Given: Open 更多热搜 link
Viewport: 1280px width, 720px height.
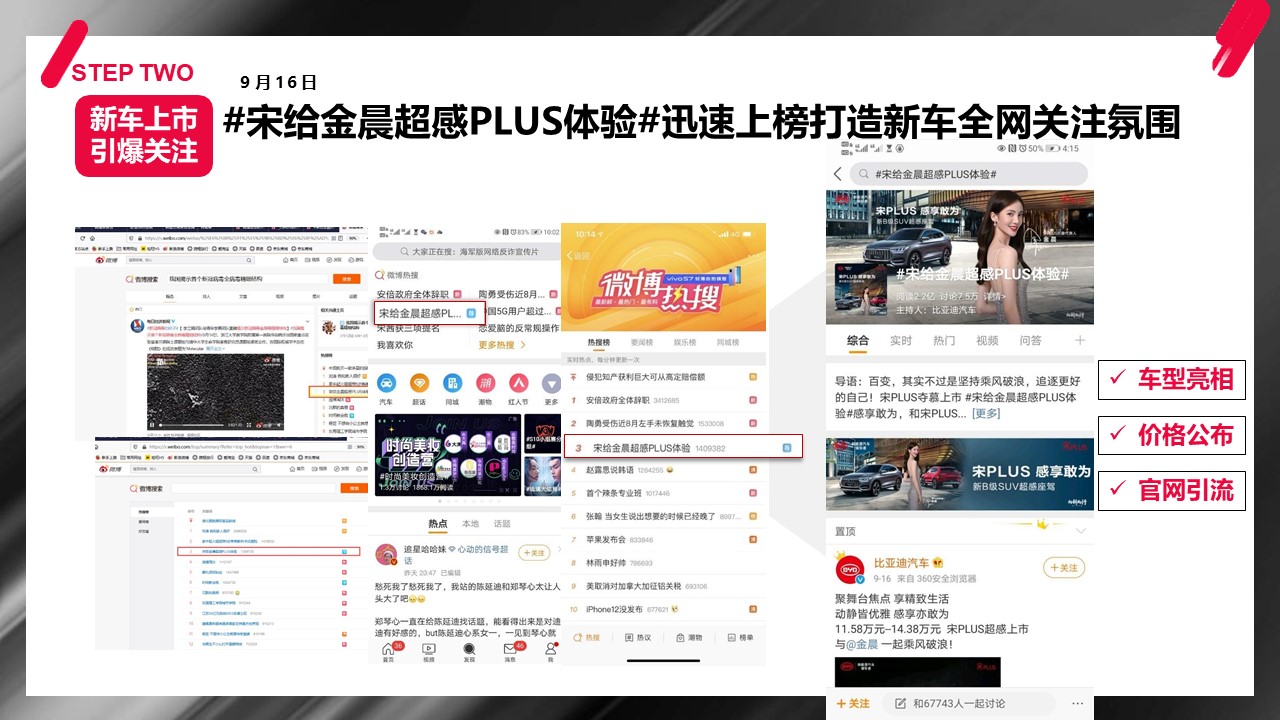Looking at the screenshot, I should pyautogui.click(x=501, y=345).
